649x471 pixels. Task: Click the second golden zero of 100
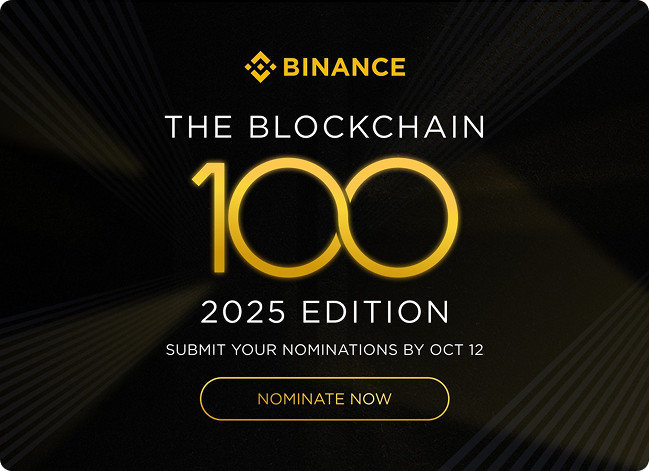[x=400, y=217]
